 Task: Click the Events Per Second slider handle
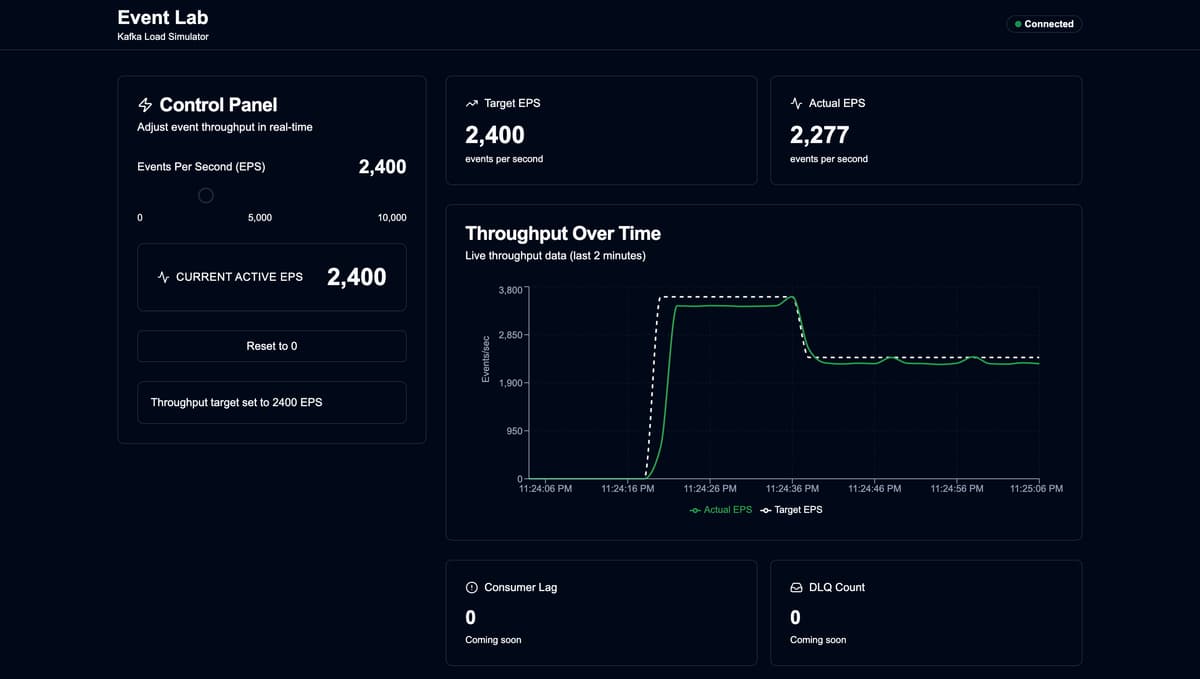click(x=205, y=195)
